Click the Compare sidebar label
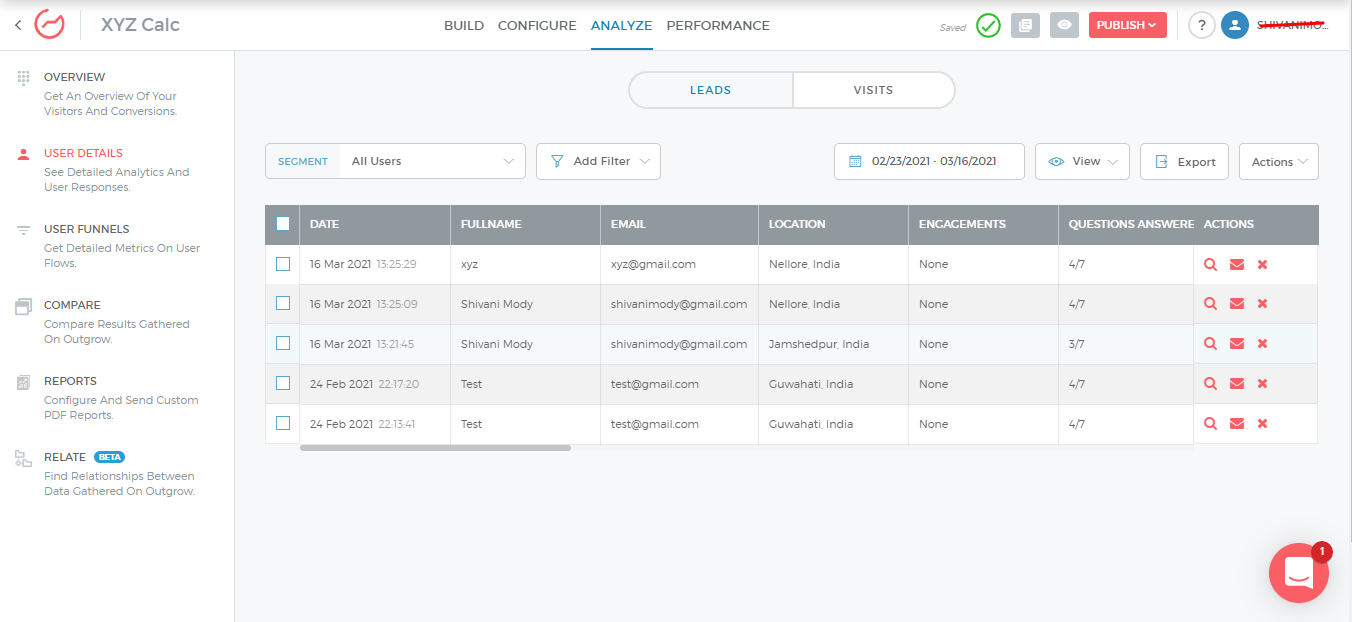This screenshot has height=622, width=1352. (x=72, y=305)
